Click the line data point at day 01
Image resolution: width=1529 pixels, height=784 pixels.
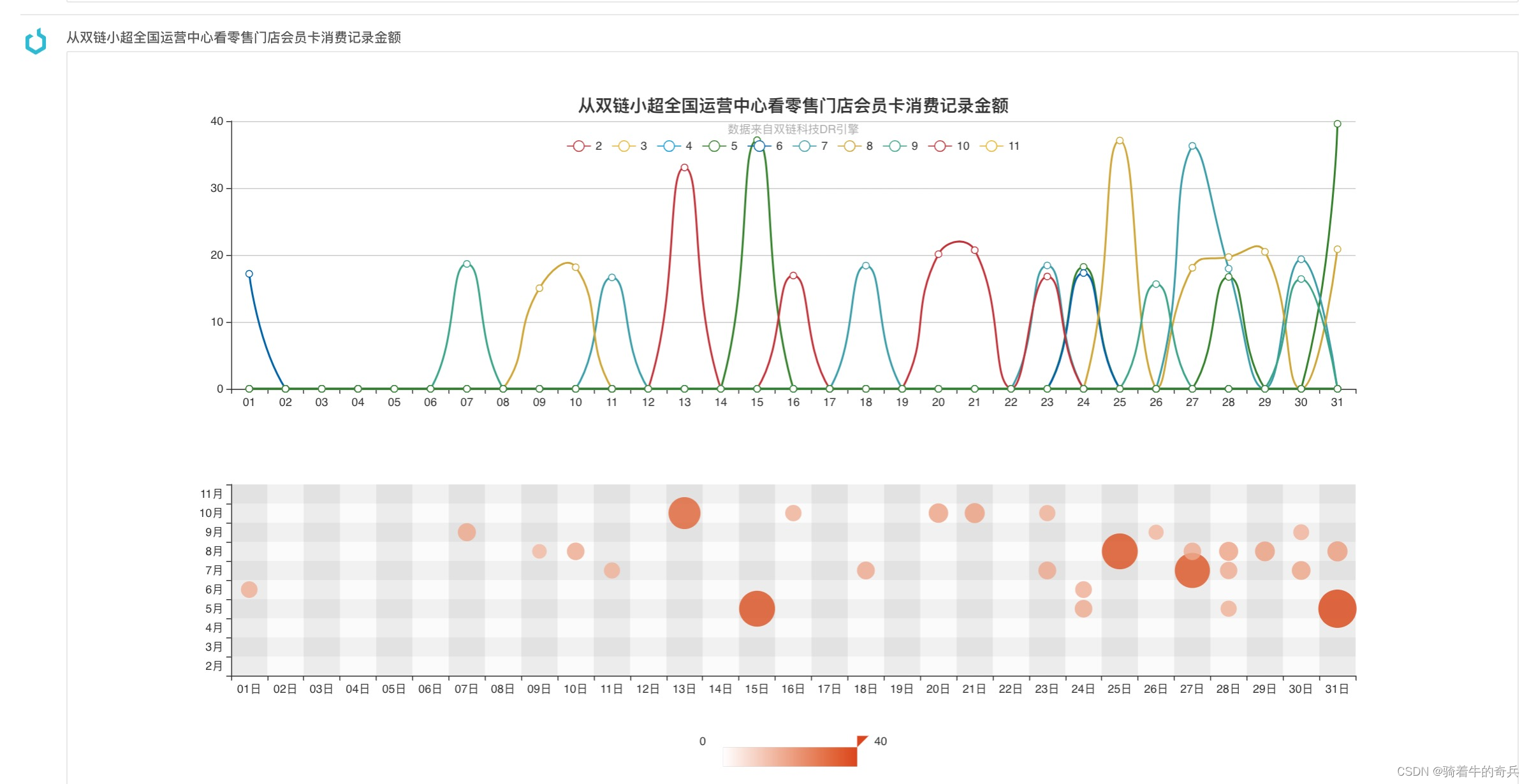coord(249,274)
